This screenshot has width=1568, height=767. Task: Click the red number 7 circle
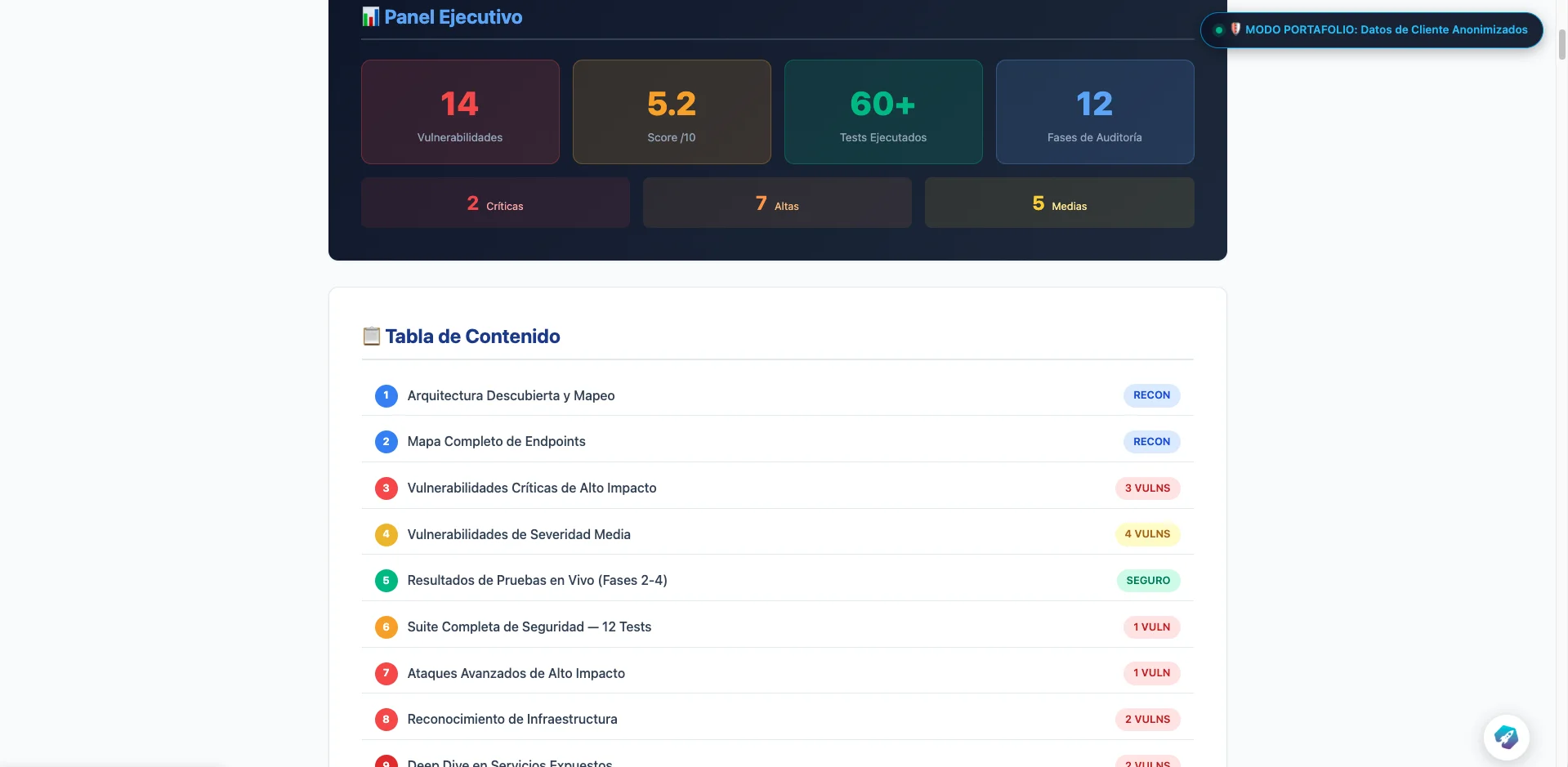tap(386, 673)
